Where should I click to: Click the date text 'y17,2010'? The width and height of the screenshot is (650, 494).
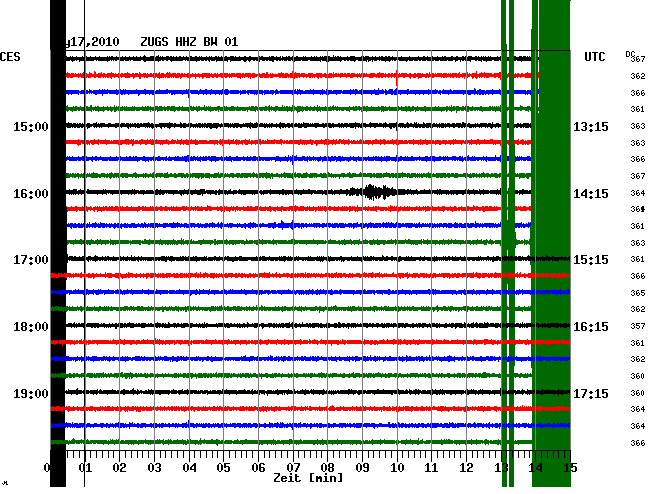coord(92,42)
